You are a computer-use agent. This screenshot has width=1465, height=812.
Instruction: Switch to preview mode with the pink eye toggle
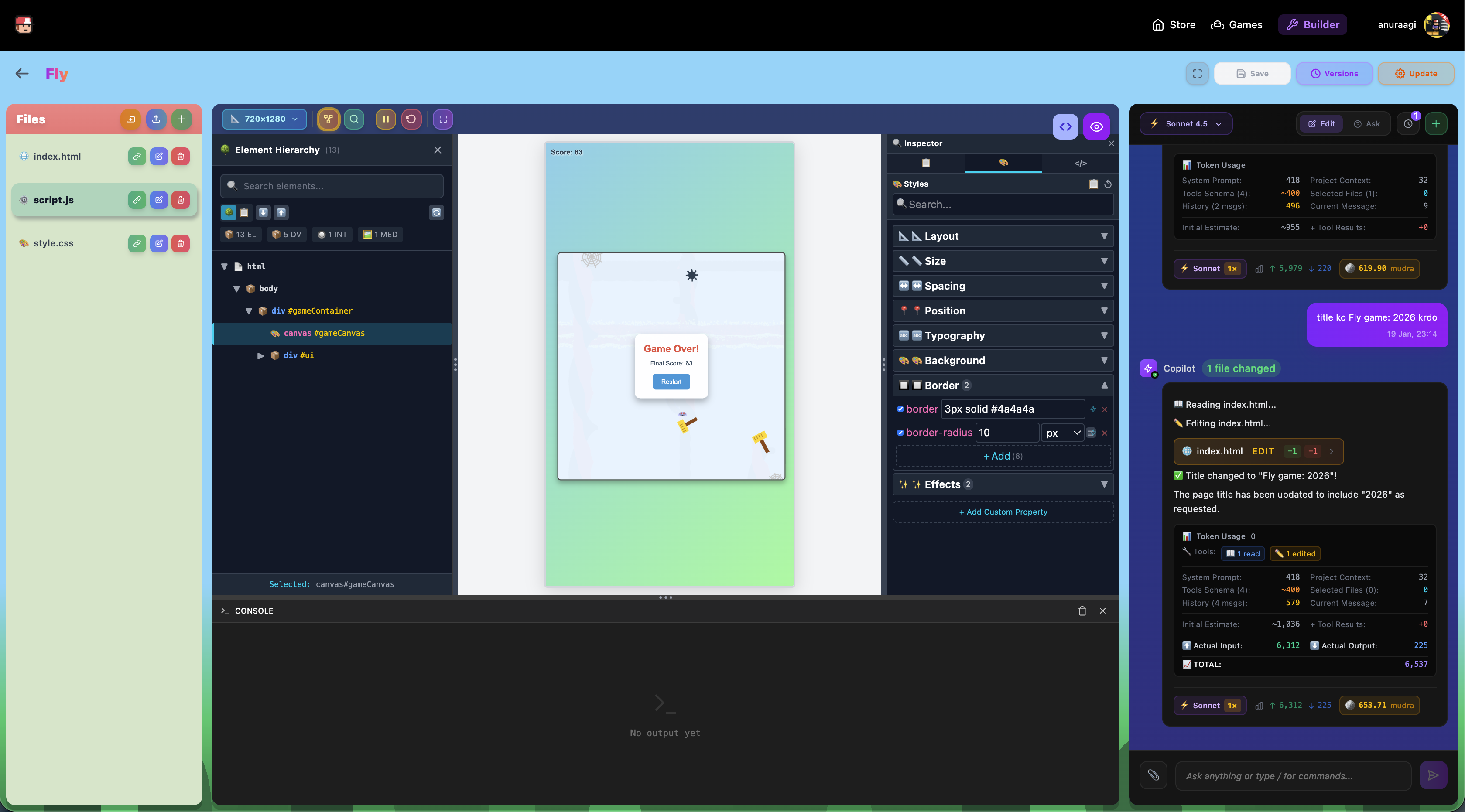1096,126
